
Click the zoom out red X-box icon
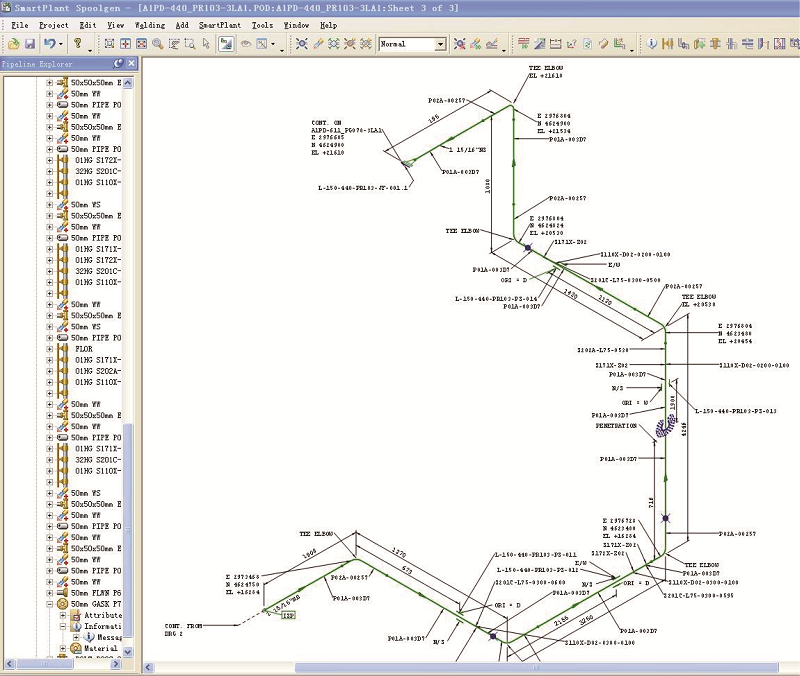pos(141,44)
